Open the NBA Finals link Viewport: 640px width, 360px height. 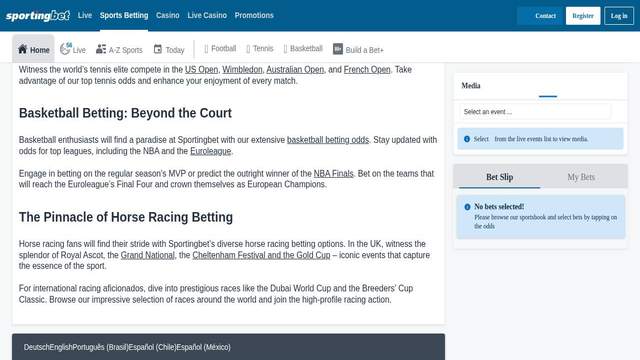coord(333,174)
